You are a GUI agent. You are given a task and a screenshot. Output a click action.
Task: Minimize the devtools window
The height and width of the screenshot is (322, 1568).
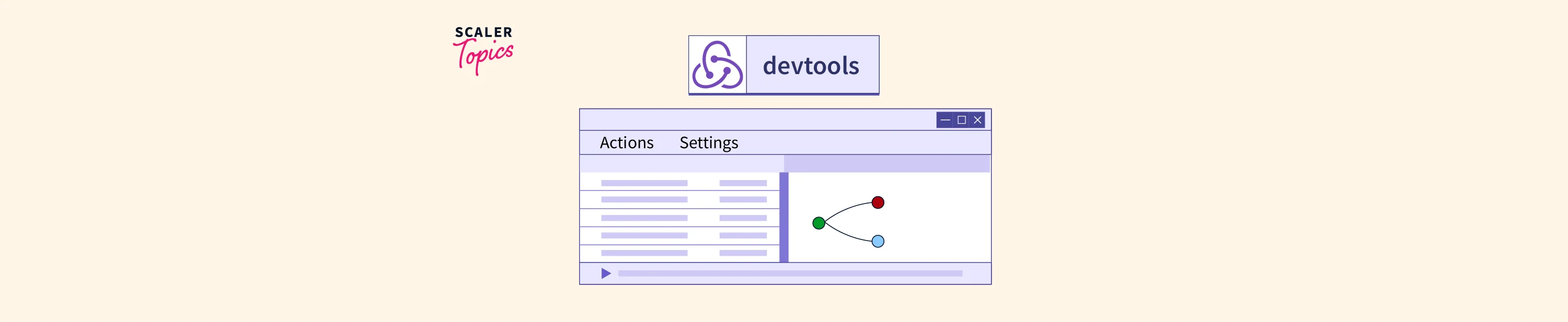pyautogui.click(x=944, y=120)
